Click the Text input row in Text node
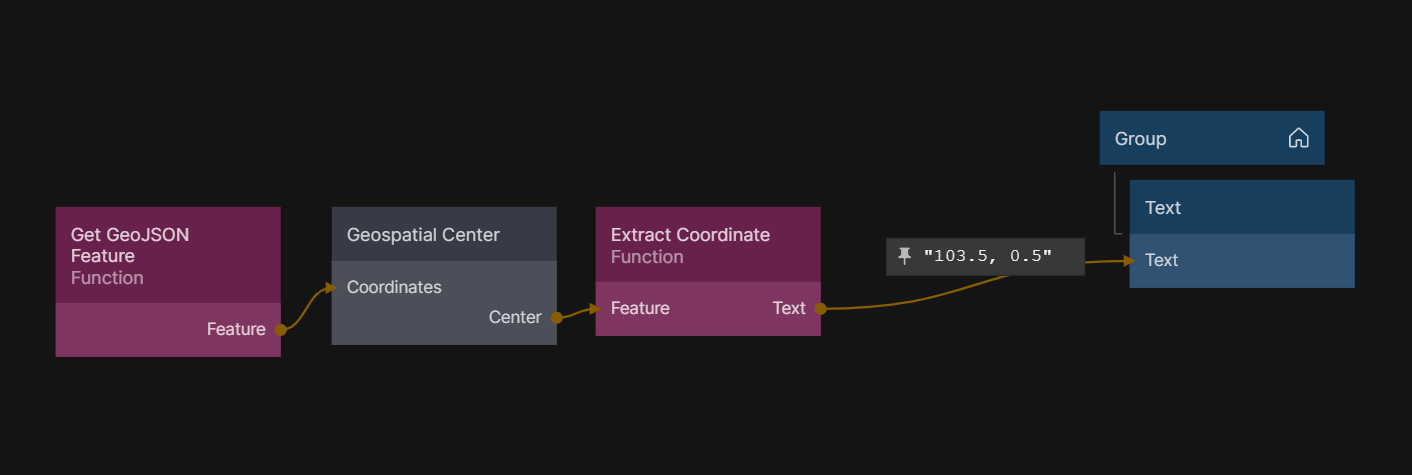1412x475 pixels. click(1241, 260)
